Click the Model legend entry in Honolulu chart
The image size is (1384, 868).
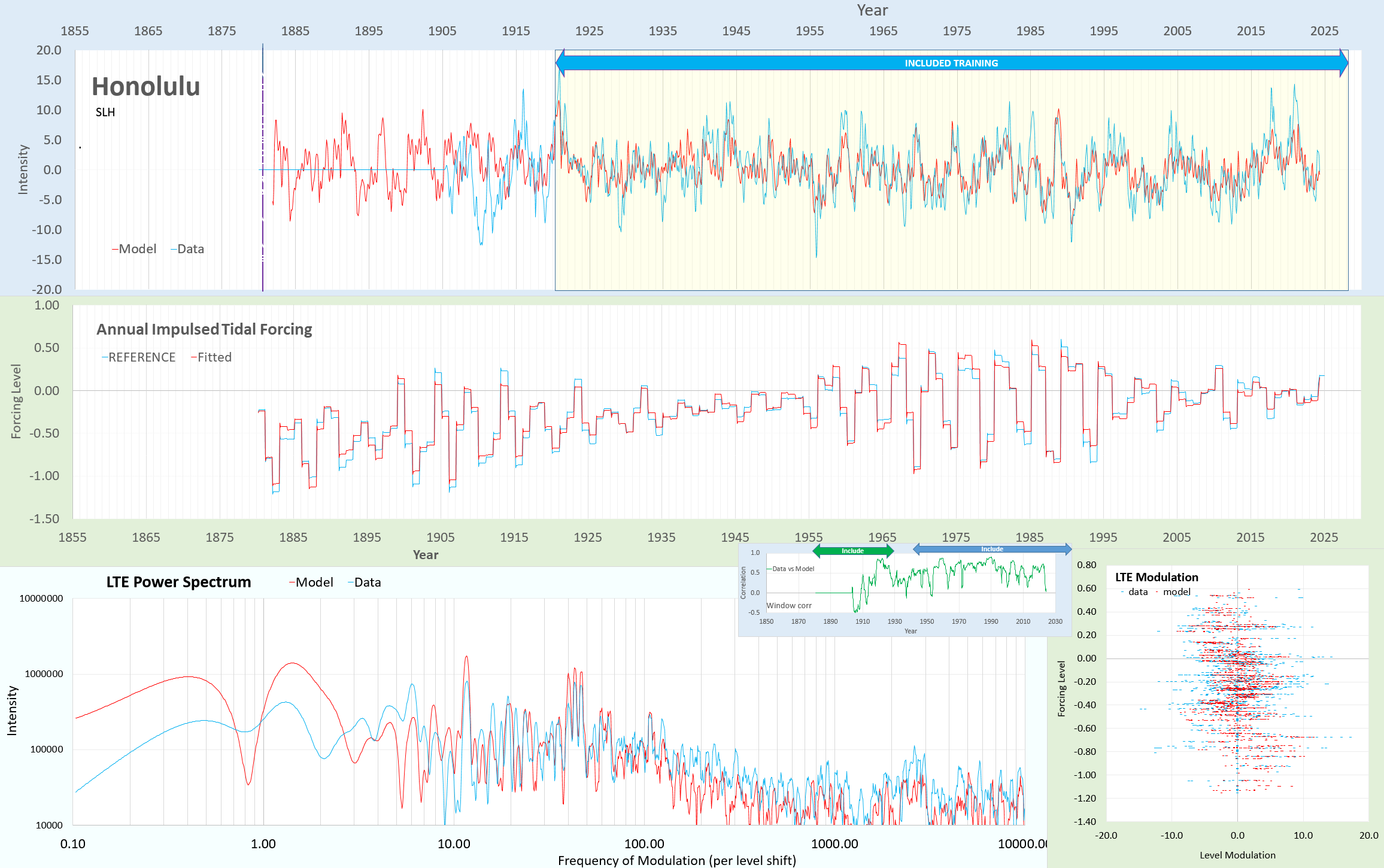pyautogui.click(x=134, y=249)
